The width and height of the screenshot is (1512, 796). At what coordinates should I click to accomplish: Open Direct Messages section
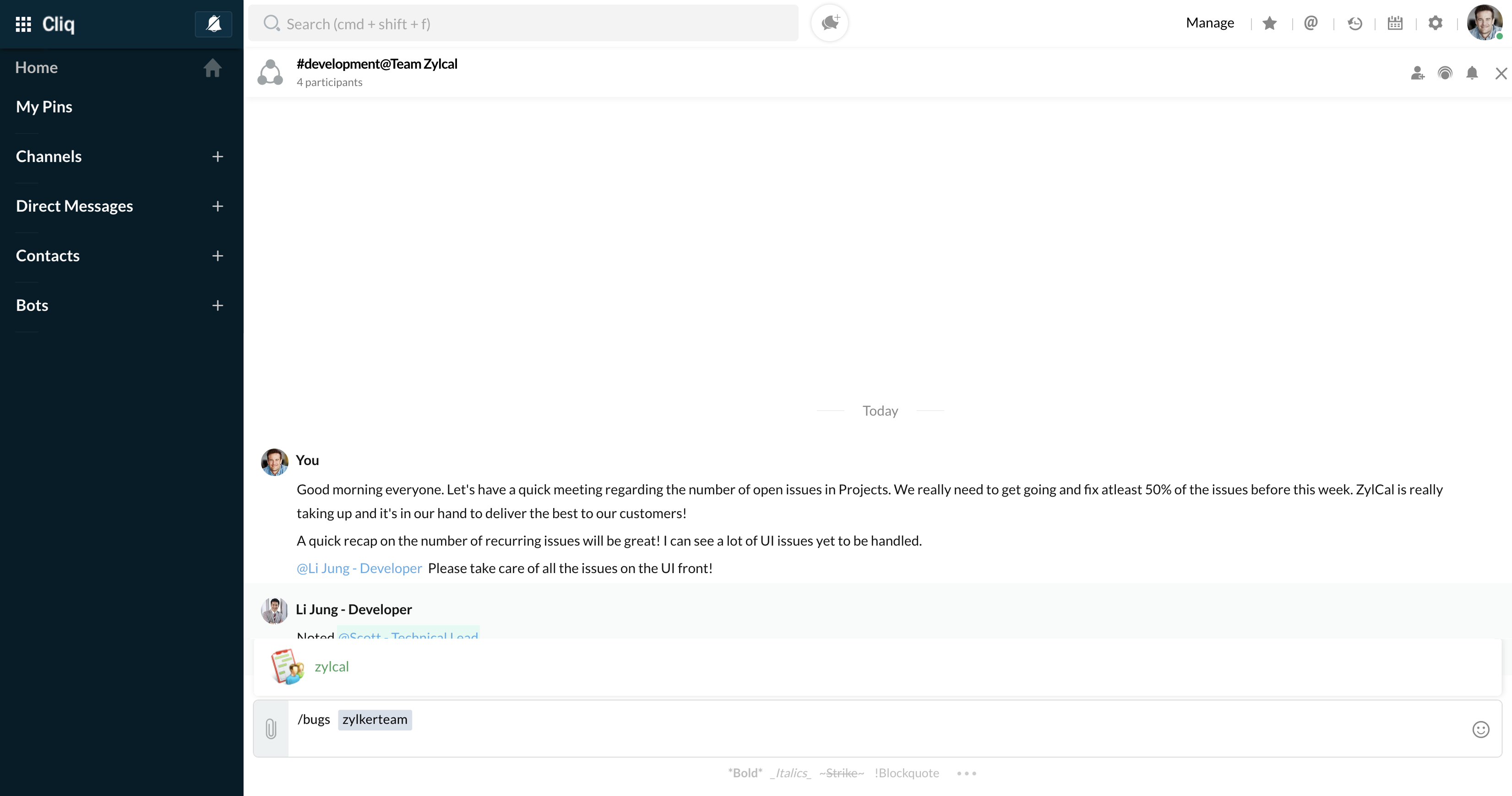point(75,206)
